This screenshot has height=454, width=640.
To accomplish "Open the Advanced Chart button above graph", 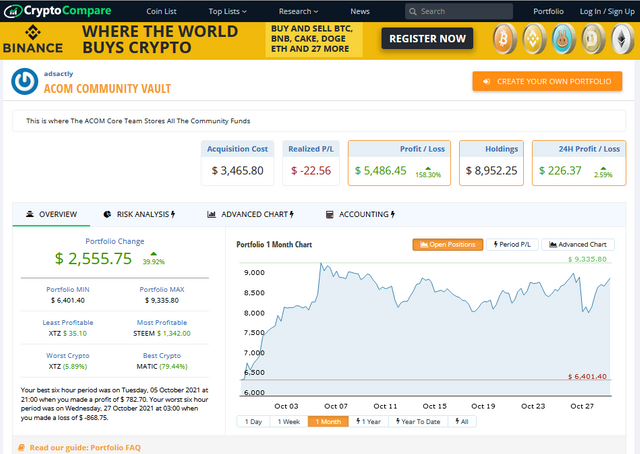I will (578, 245).
